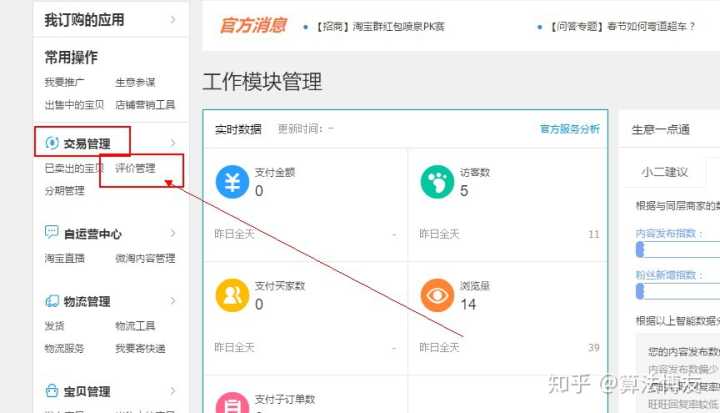Click the 实时数据 panel title
Image resolution: width=720 pixels, height=413 pixels.
pos(238,130)
